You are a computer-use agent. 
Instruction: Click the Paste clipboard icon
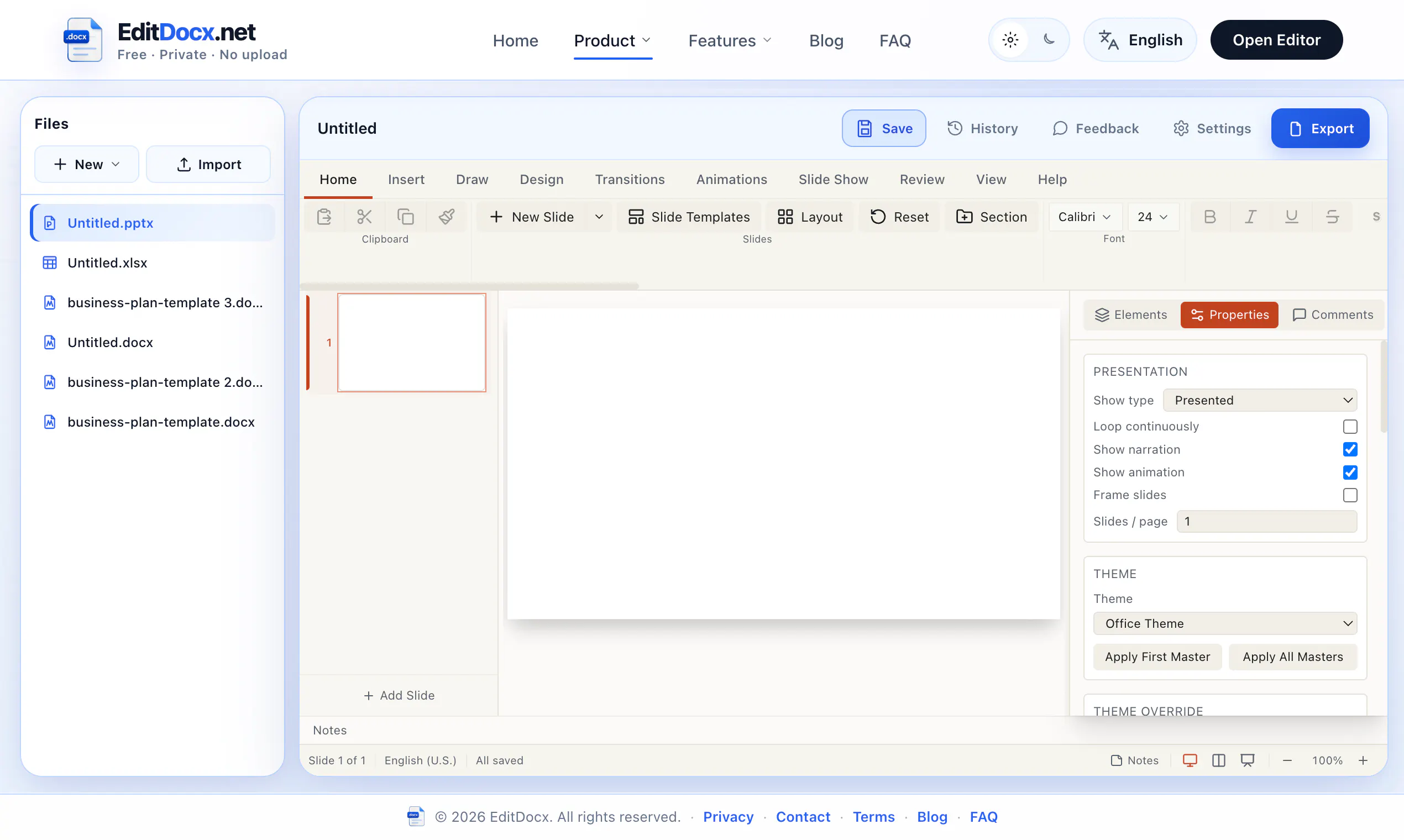(x=324, y=217)
